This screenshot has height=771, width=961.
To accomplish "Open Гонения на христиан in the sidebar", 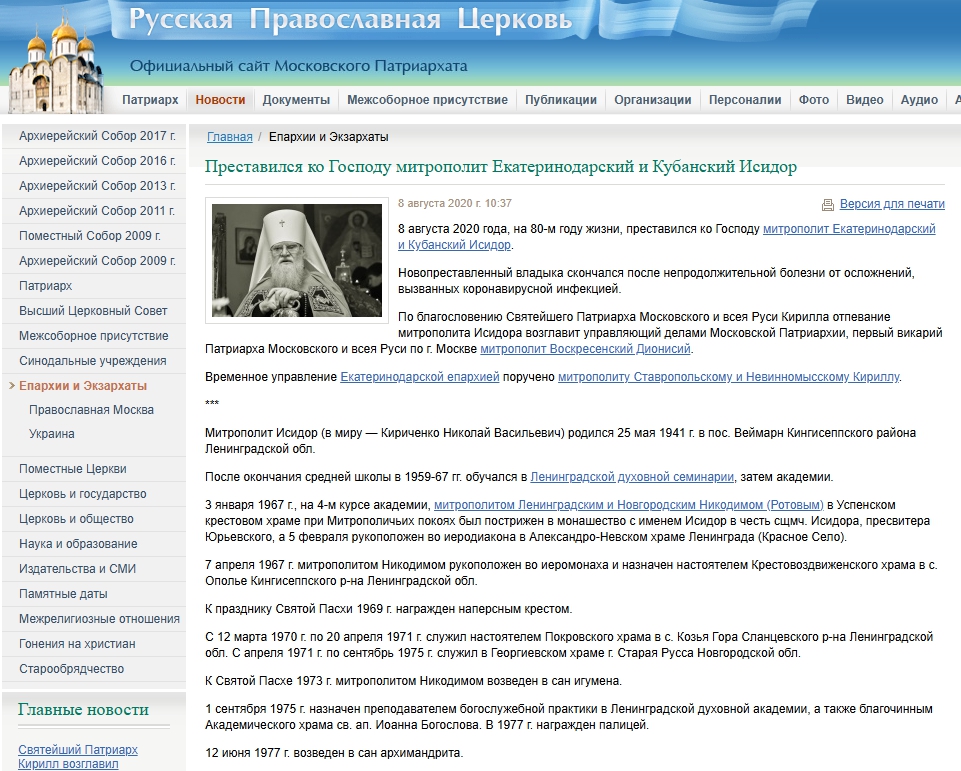I will point(77,644).
